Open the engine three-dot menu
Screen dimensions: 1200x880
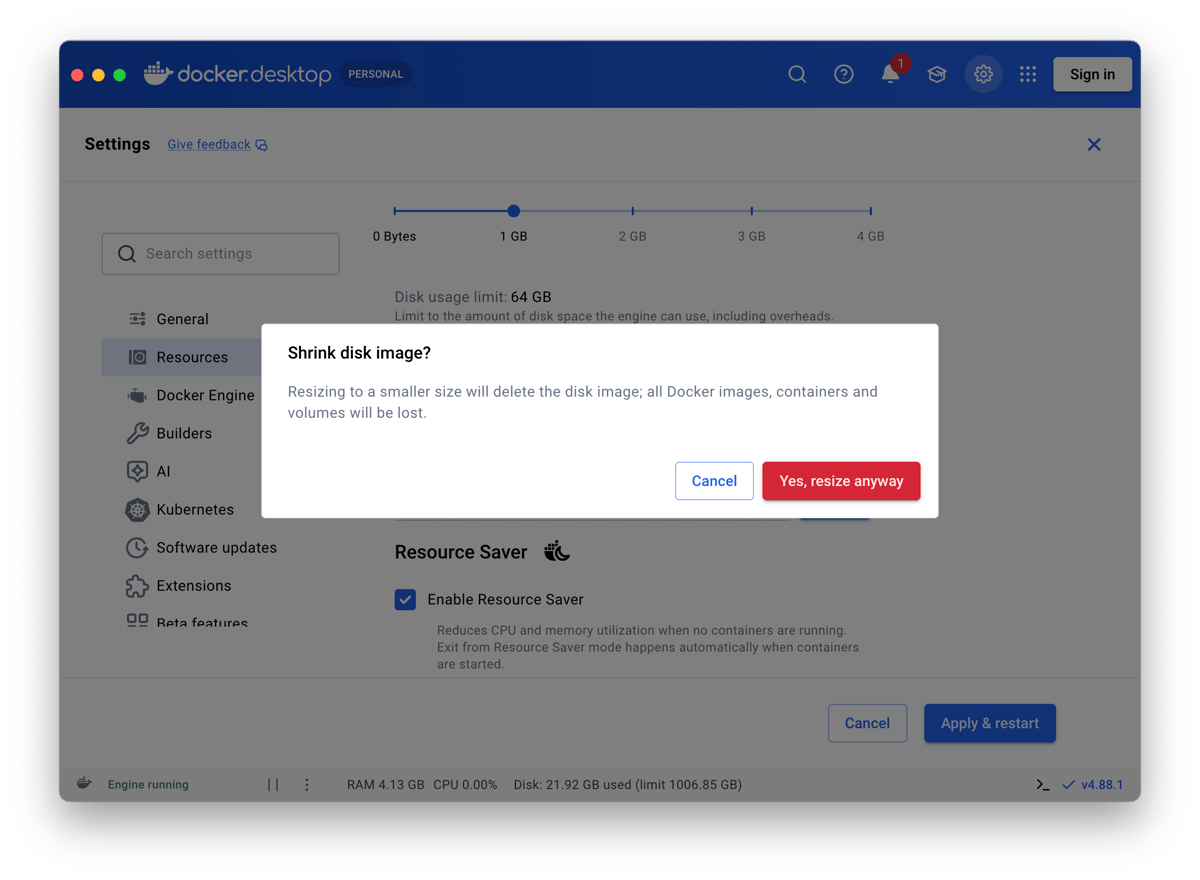(x=307, y=785)
